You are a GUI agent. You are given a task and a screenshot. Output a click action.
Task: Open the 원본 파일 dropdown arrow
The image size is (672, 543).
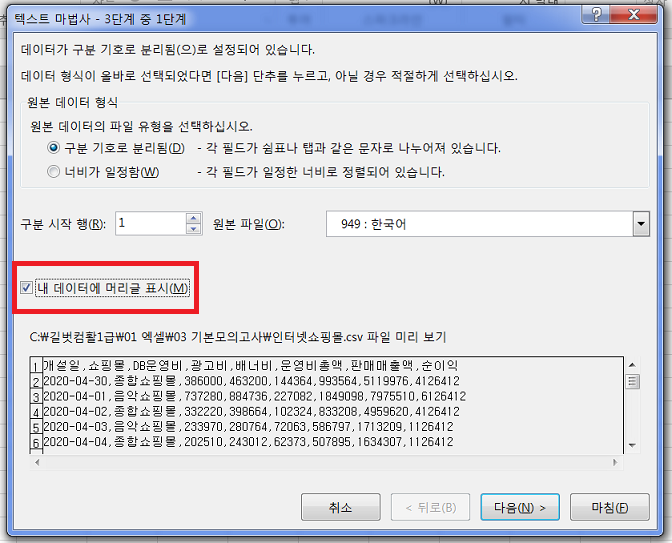(640, 224)
